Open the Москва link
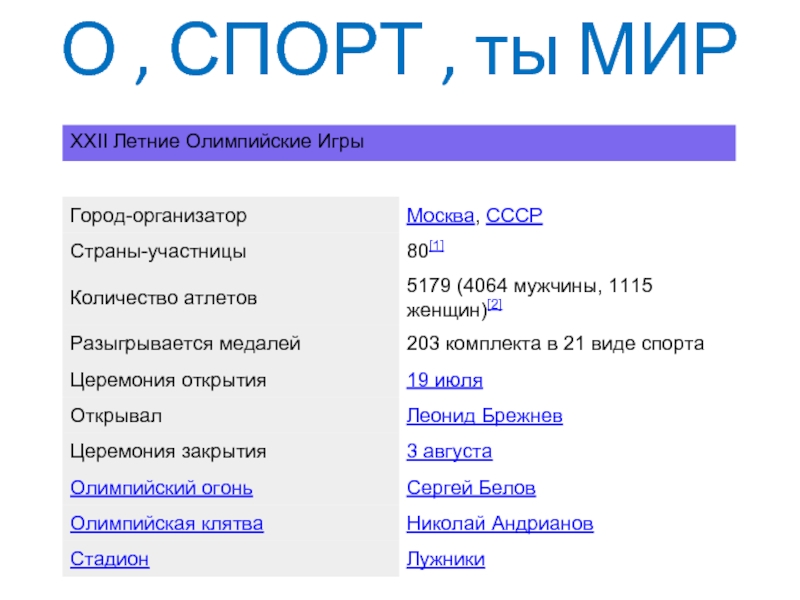Screen dimensions: 800x600 [440, 216]
